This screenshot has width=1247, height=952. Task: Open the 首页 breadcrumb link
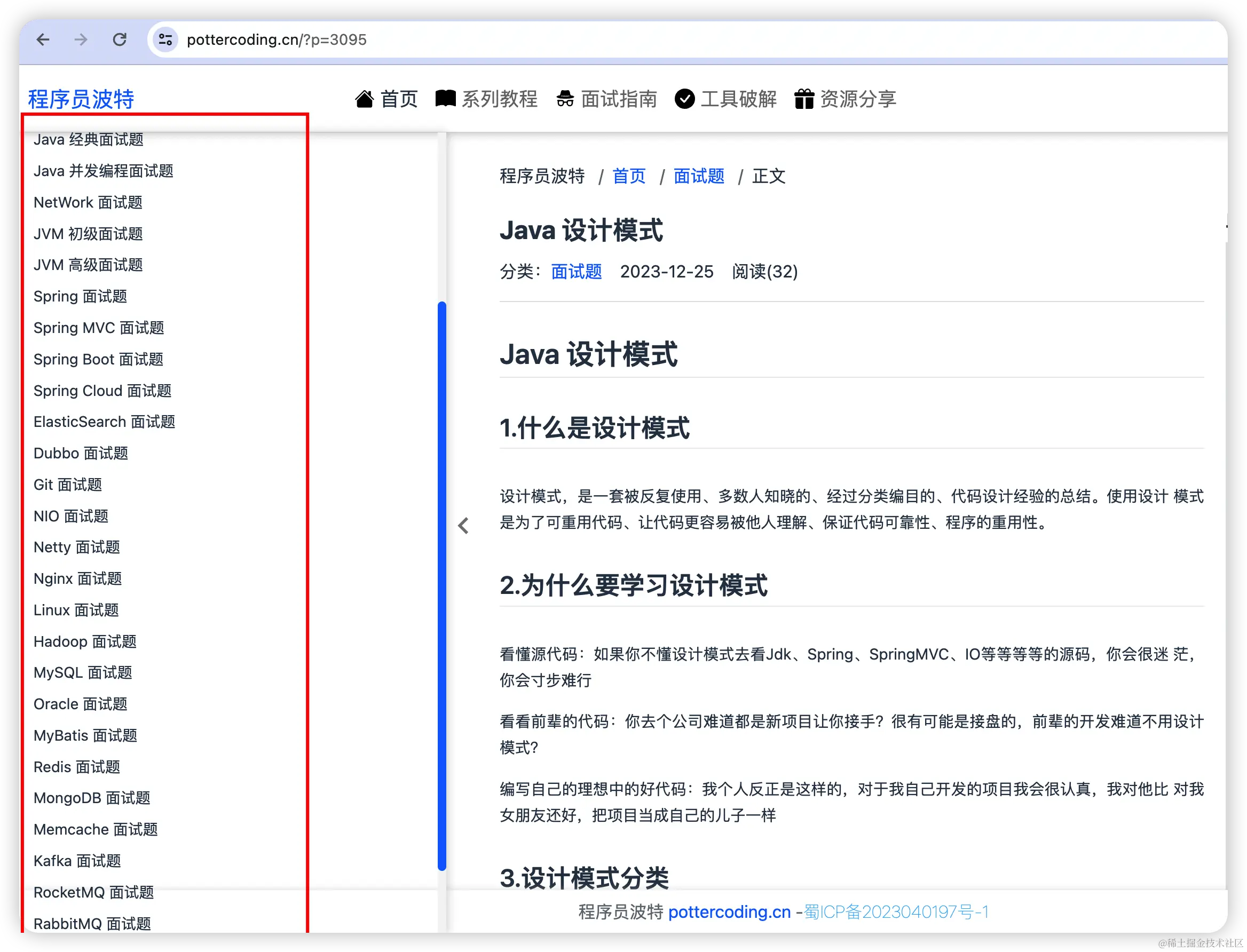coord(629,176)
